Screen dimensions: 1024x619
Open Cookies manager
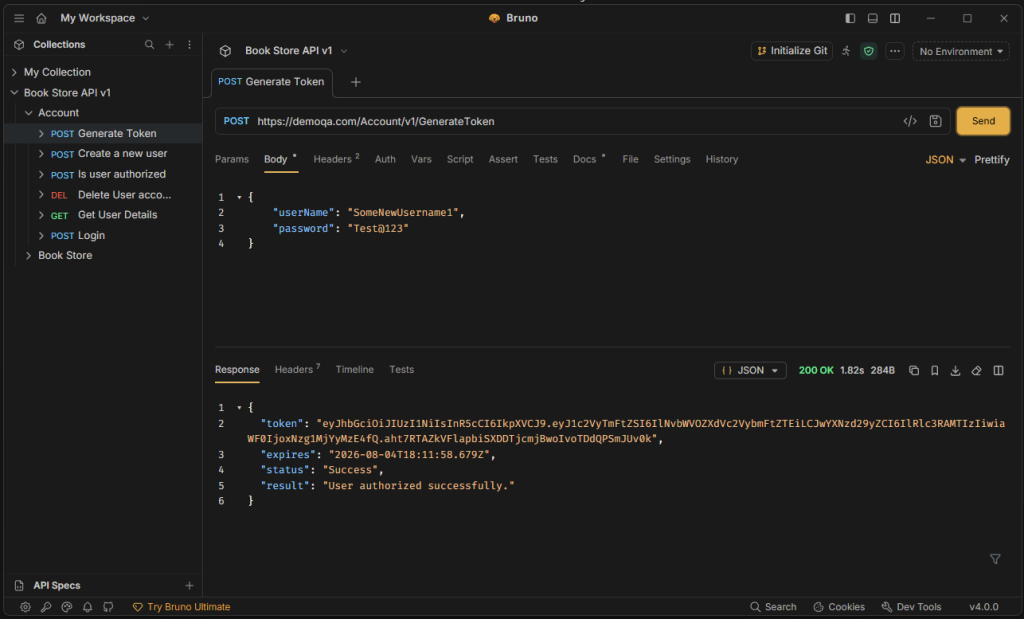pyautogui.click(x=839, y=607)
